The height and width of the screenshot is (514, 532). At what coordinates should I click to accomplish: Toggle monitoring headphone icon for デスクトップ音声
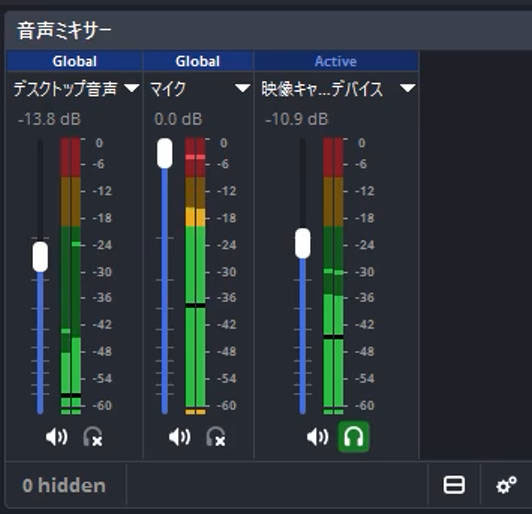click(x=93, y=437)
